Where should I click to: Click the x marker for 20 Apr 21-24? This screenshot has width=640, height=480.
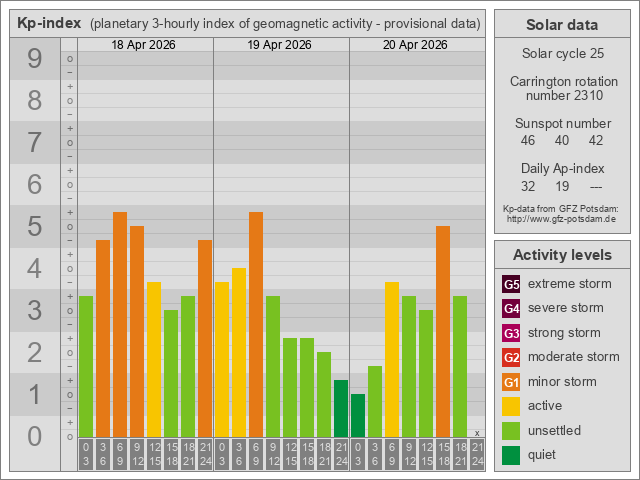(477, 433)
